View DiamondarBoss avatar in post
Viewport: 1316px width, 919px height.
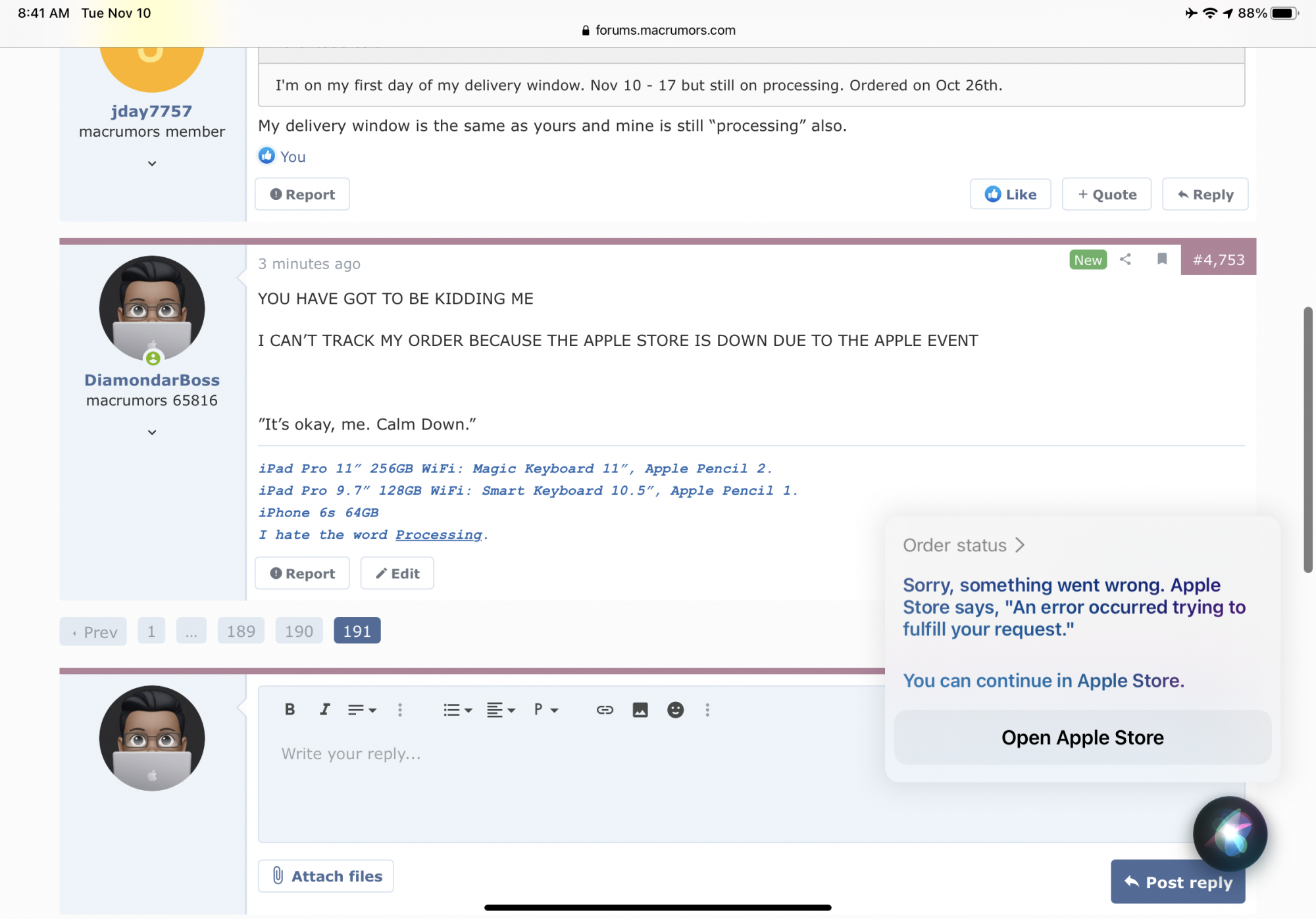coord(152,309)
